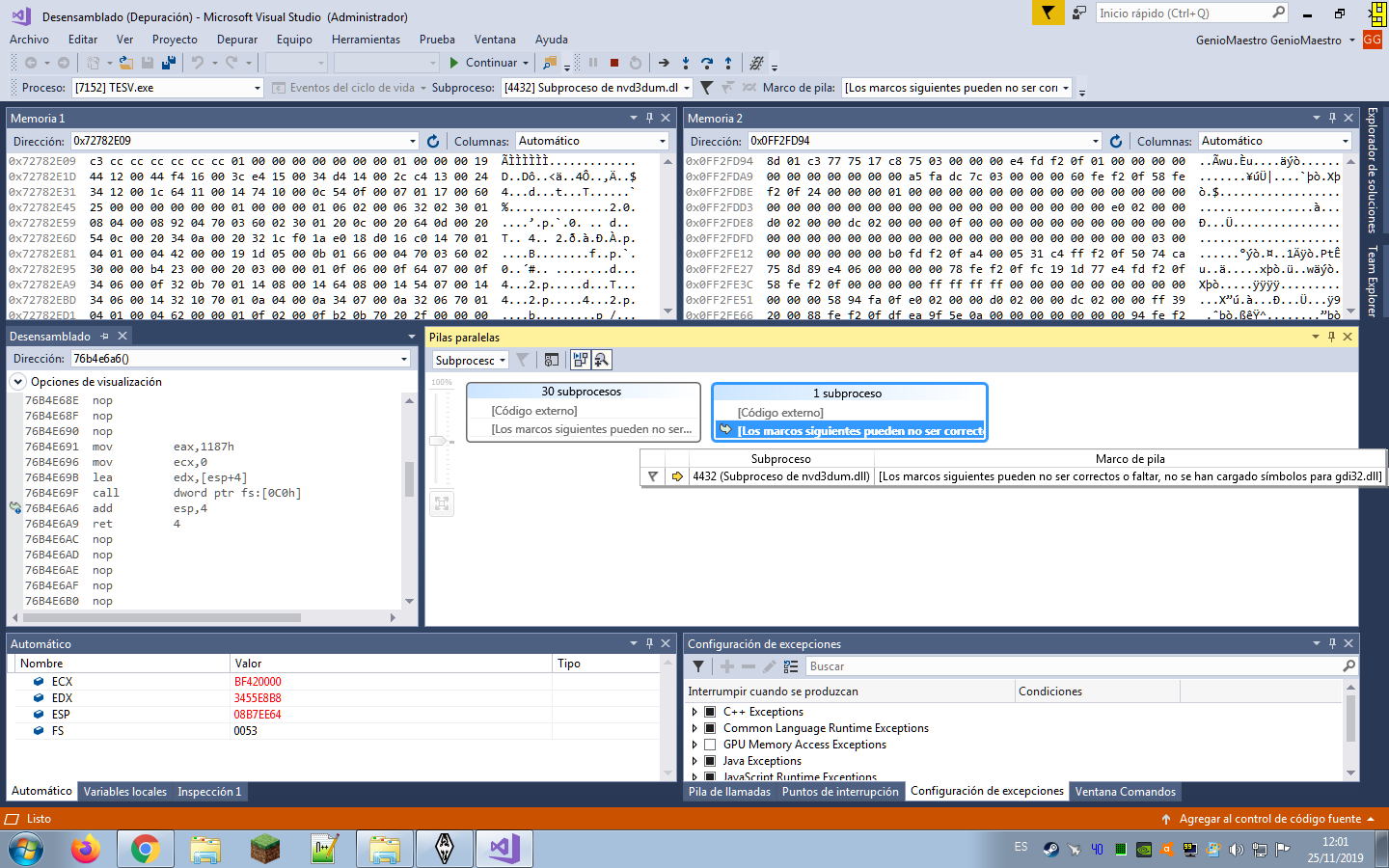This screenshot has width=1389, height=868.
Task: Stop debugging with the red square button
Action: [x=614, y=63]
